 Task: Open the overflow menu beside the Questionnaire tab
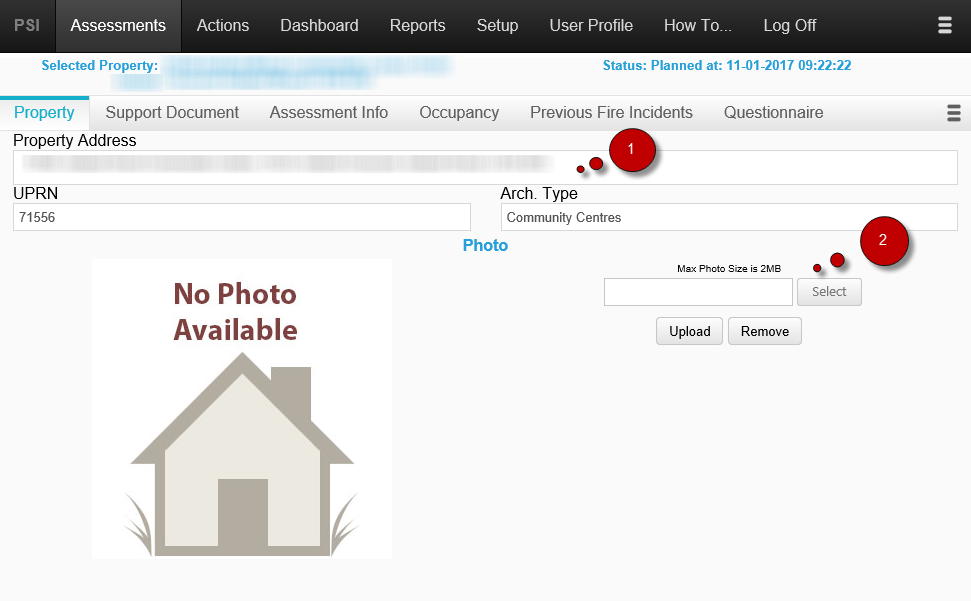point(953,113)
